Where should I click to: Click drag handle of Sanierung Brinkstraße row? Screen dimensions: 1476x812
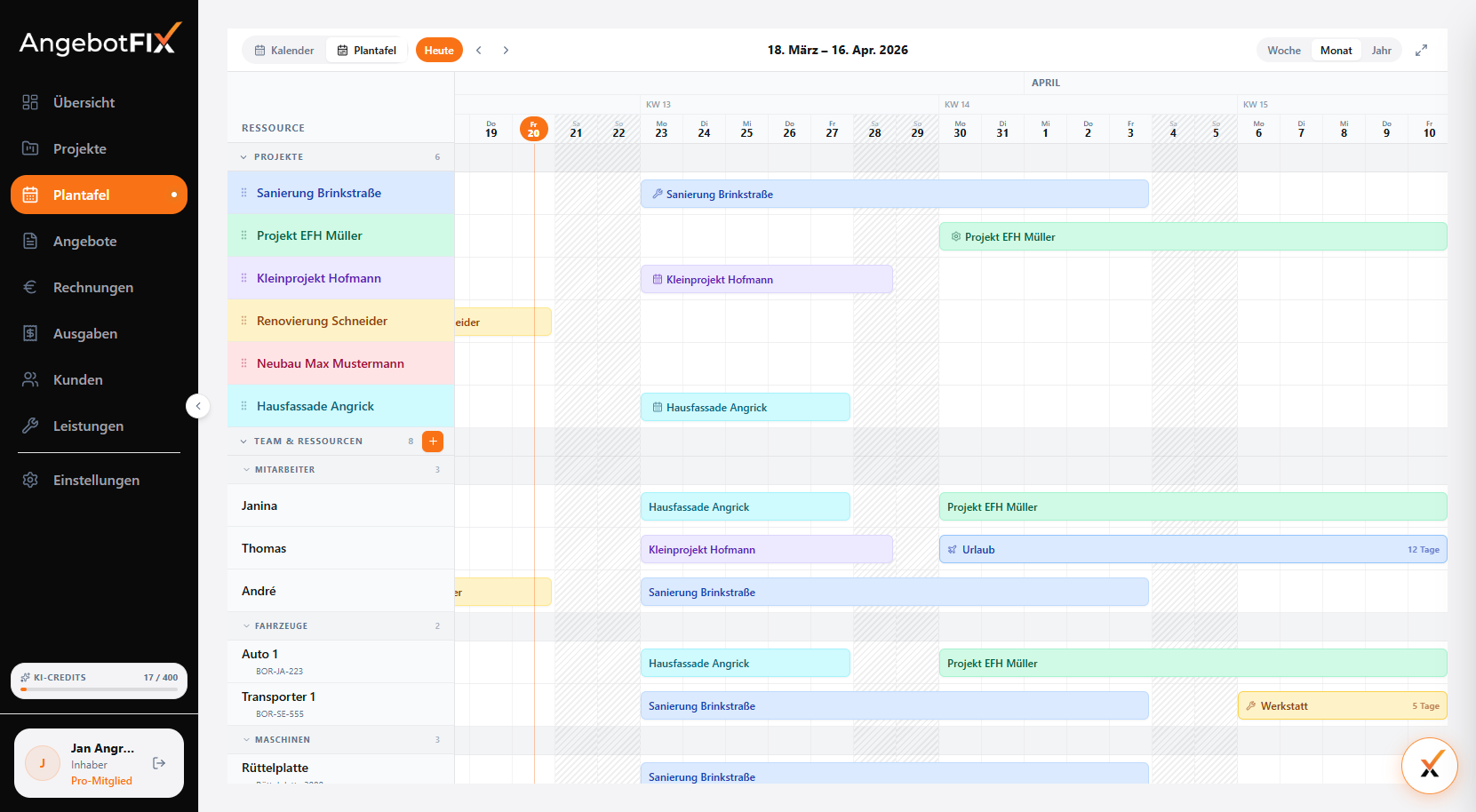[244, 193]
